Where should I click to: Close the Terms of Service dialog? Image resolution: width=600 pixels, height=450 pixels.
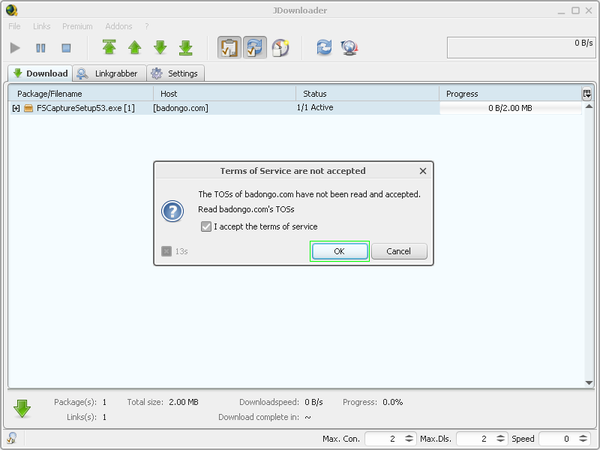pyautogui.click(x=423, y=171)
